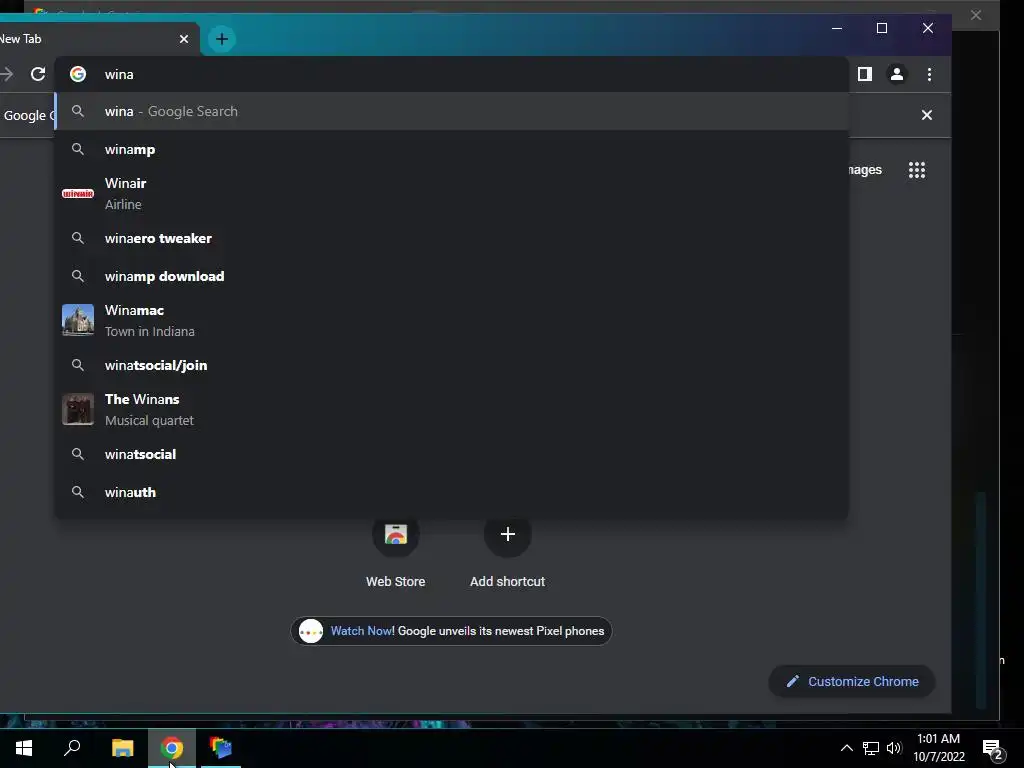The image size is (1024, 768).
Task: Open network status tray icon
Action: pos(871,748)
